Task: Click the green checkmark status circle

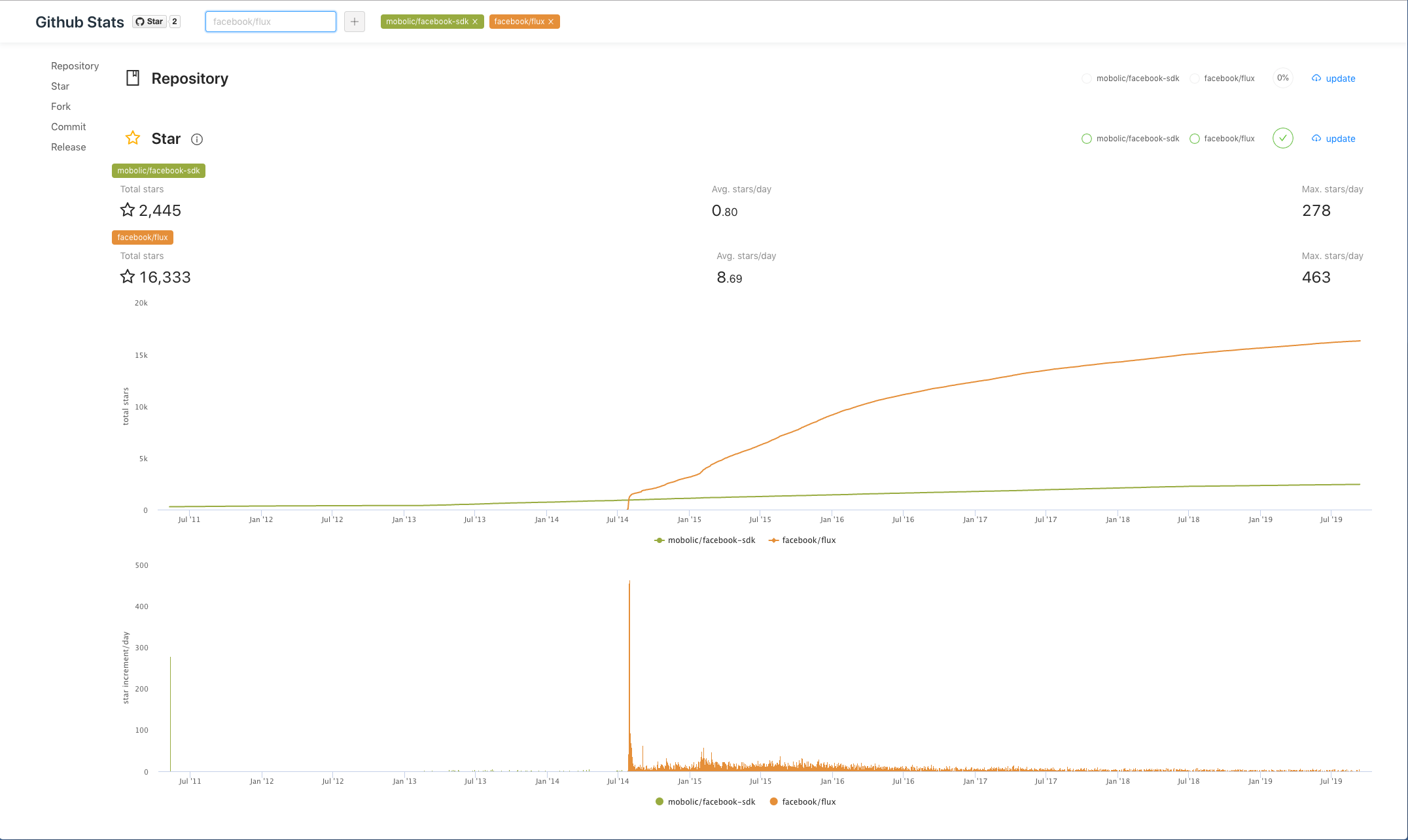Action: tap(1283, 138)
